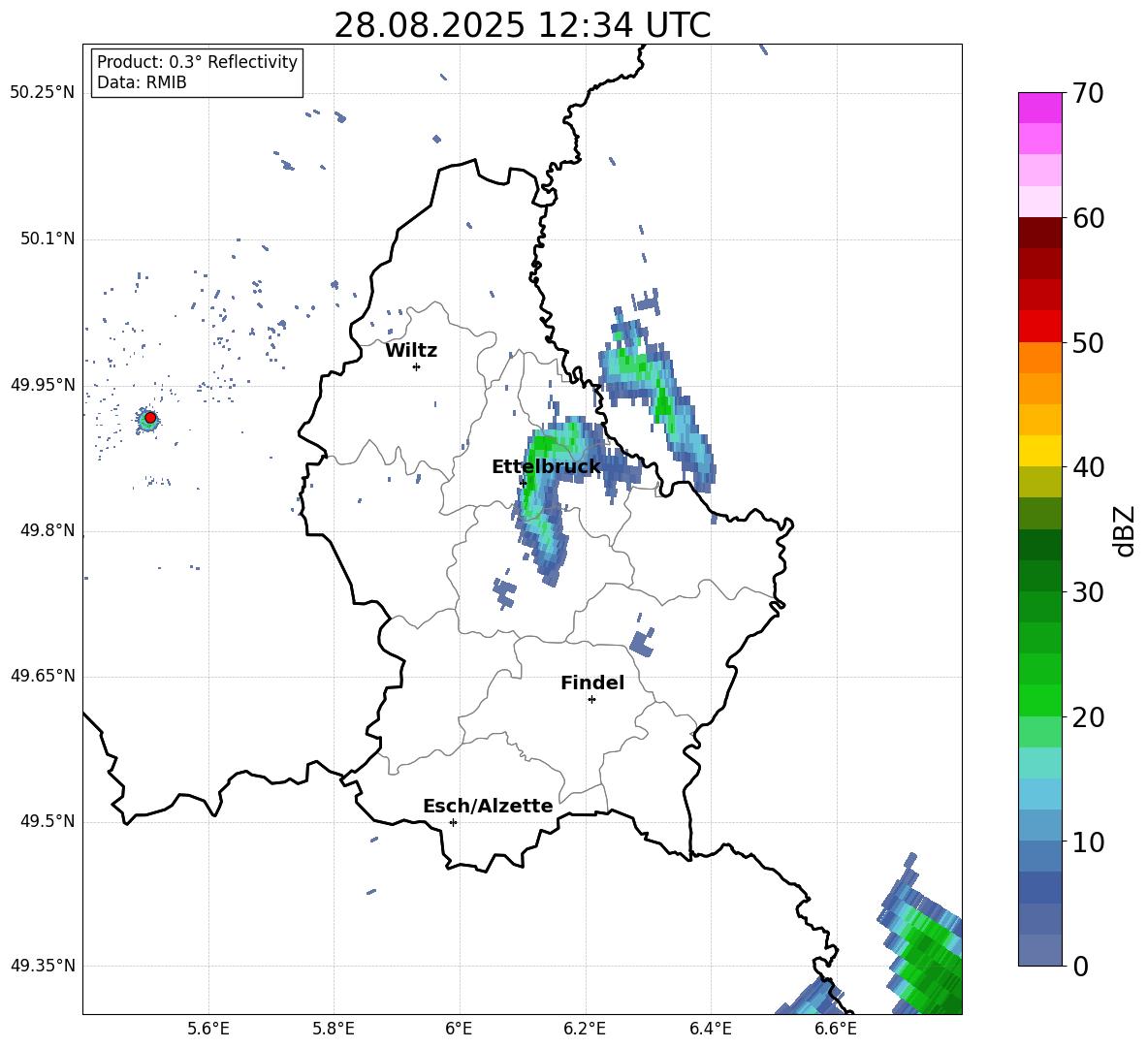Click the 6°E longitude label
The image size is (1148, 1048).
[x=459, y=1029]
